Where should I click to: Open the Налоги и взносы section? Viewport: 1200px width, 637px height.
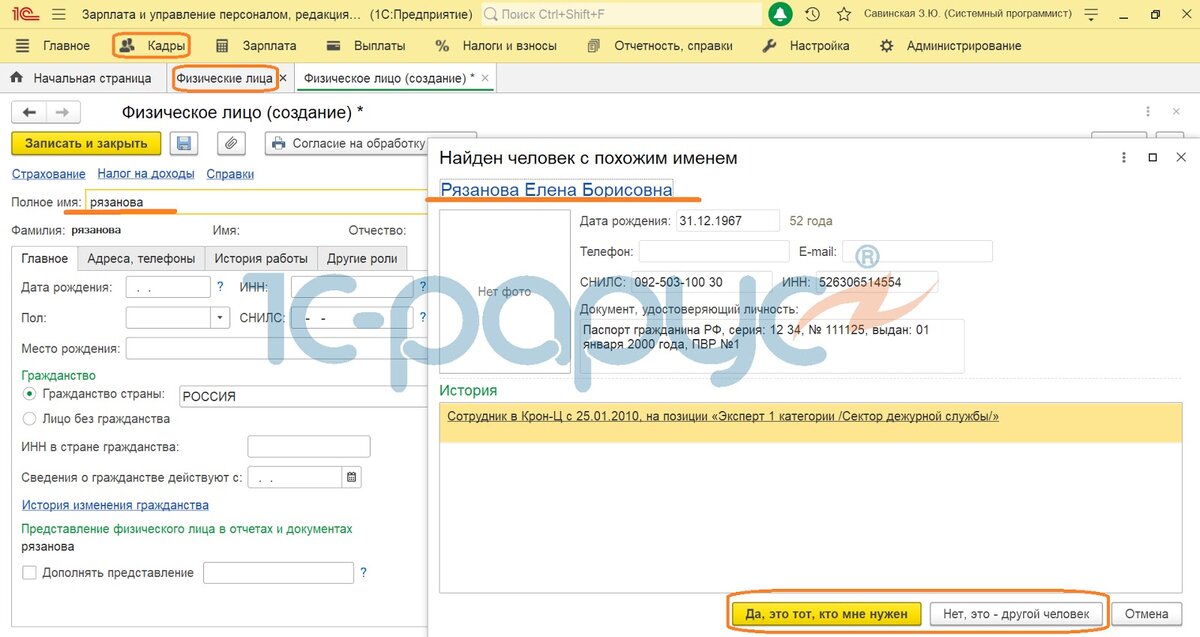point(497,46)
